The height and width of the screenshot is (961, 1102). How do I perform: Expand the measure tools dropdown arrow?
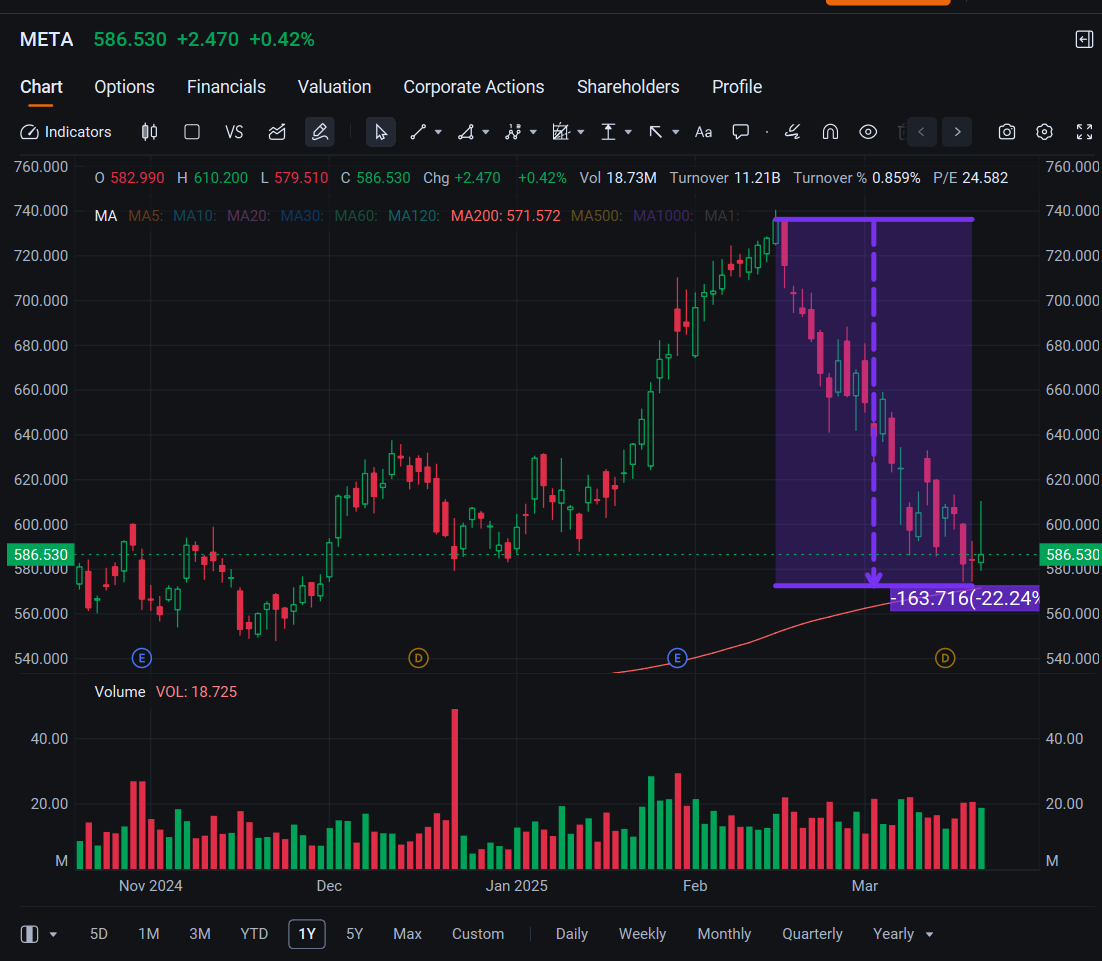(x=628, y=132)
